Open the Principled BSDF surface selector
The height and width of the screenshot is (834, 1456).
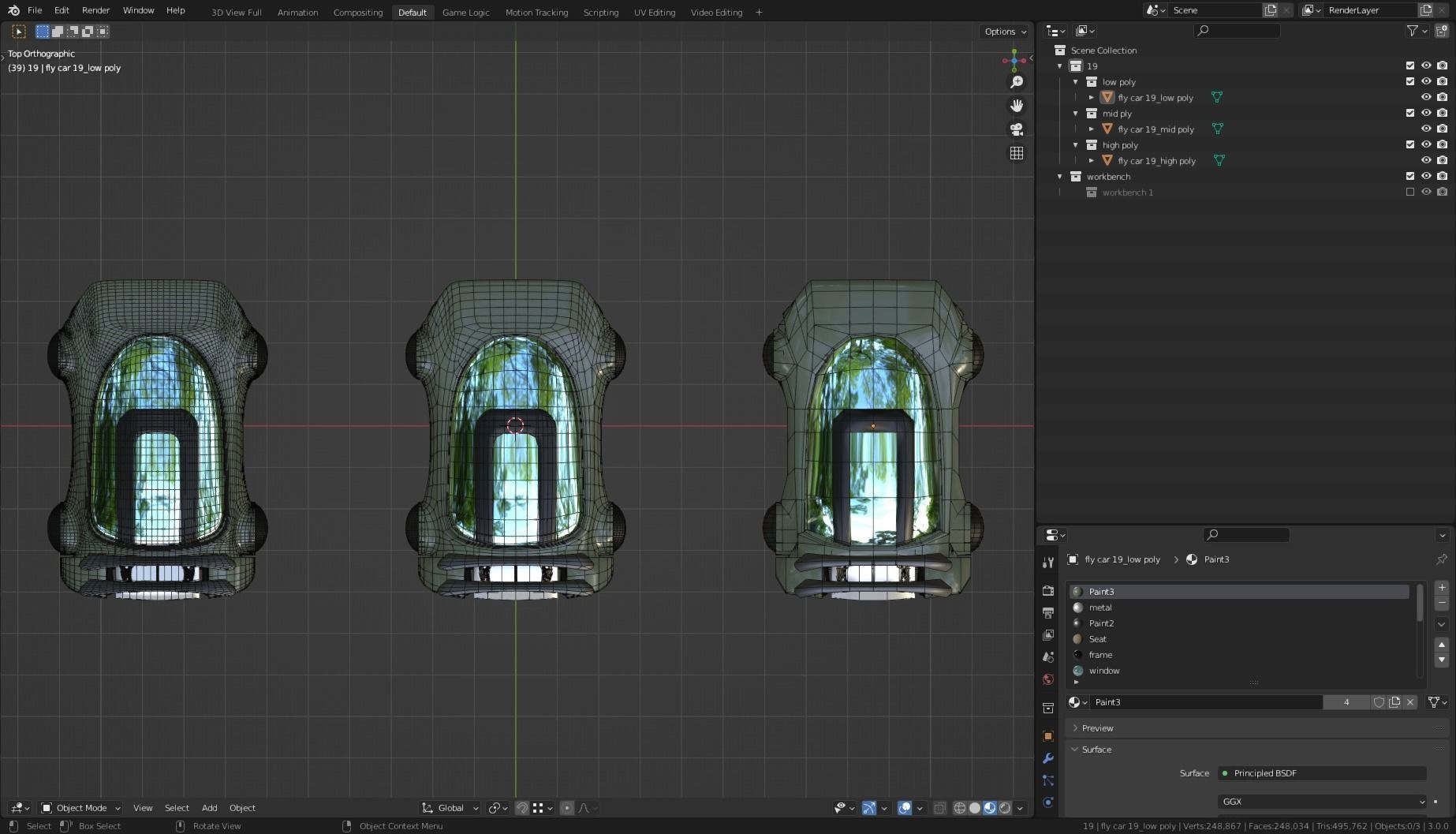click(1322, 773)
